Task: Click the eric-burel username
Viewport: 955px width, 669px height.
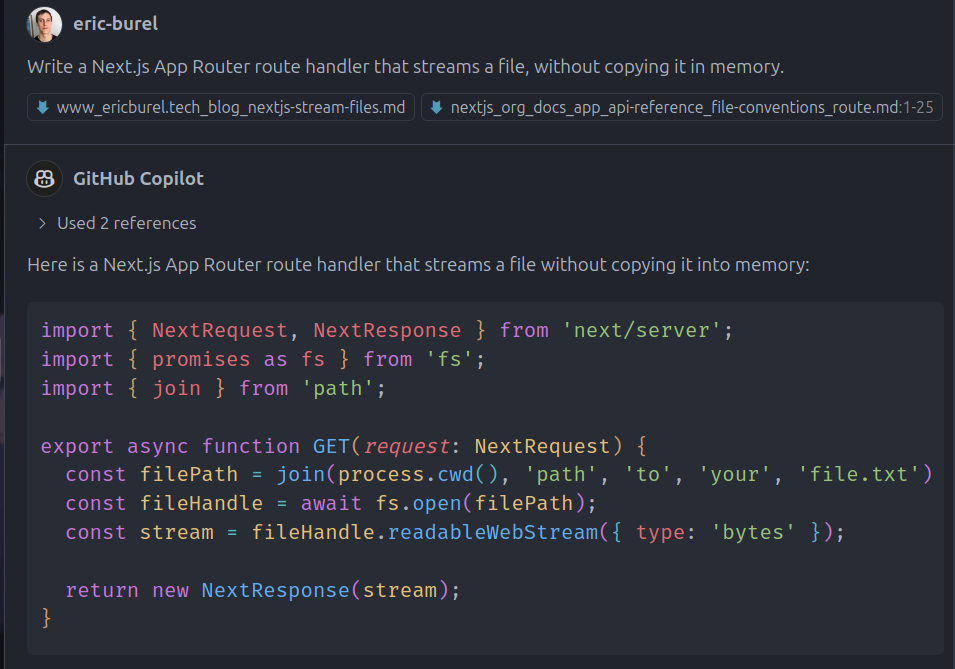Action: [116, 24]
